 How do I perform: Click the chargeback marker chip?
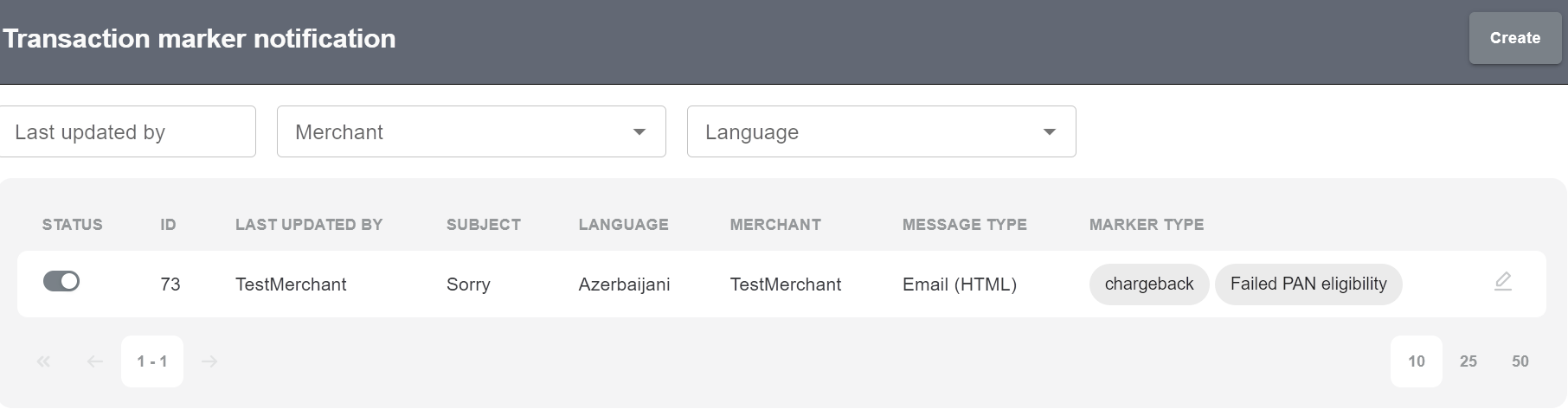coord(1148,284)
